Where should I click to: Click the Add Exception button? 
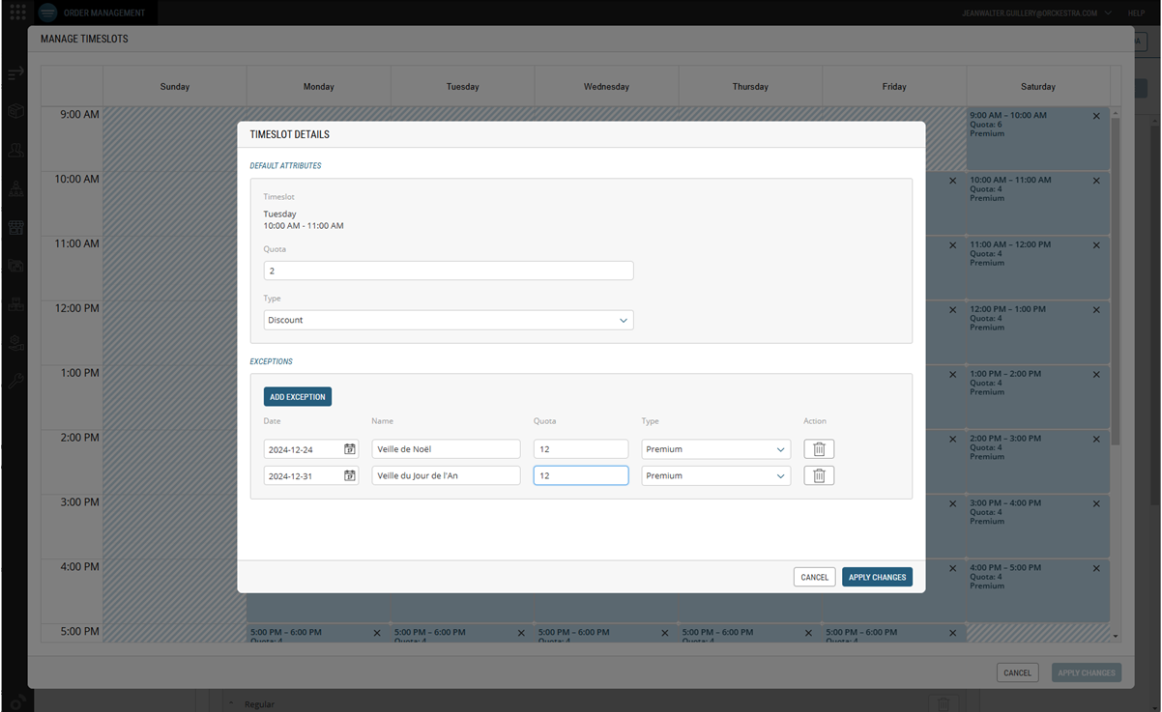click(297, 397)
